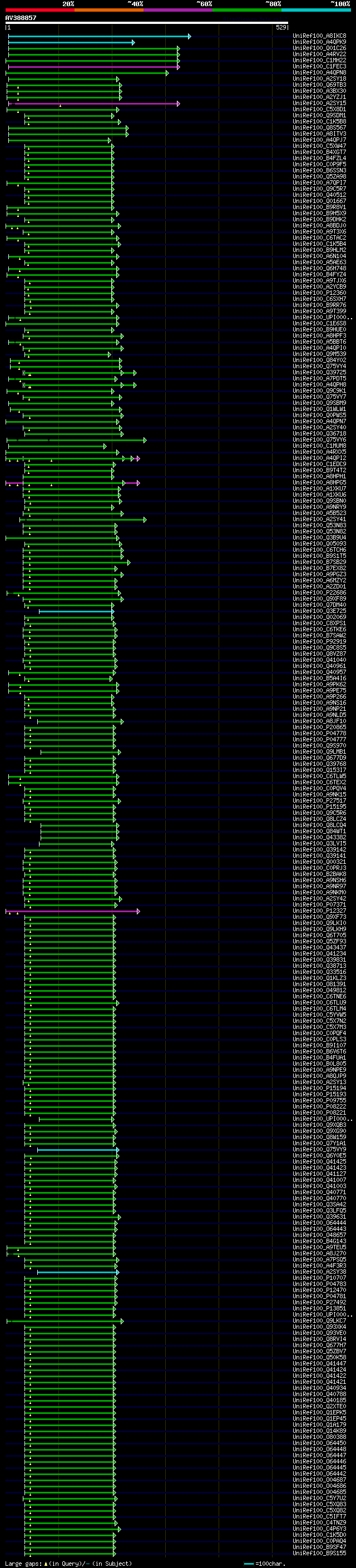
Task: Open hit UniRef100_P12360
Action: (x=319, y=293)
